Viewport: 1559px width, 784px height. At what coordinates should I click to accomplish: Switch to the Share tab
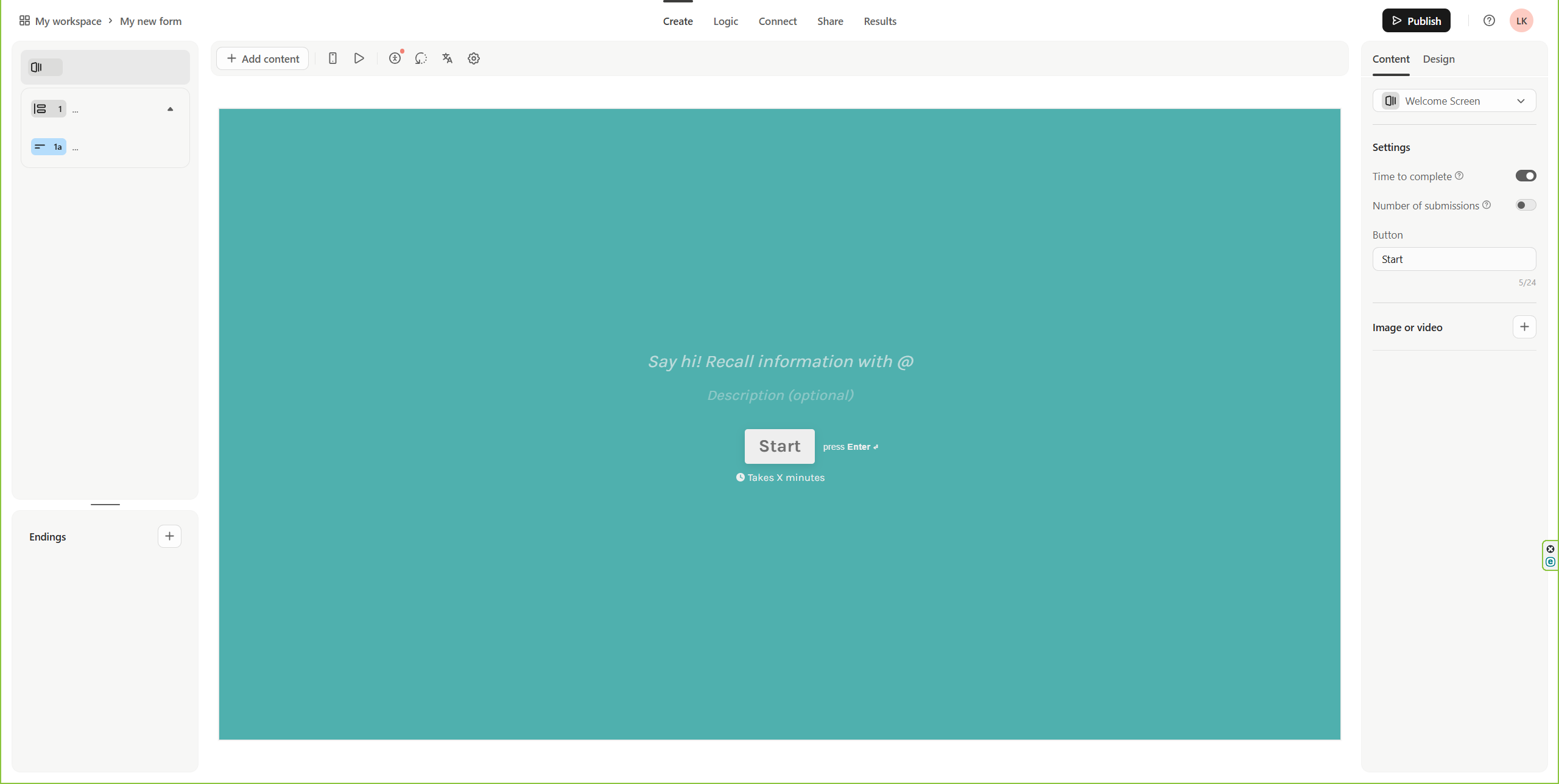(x=830, y=21)
